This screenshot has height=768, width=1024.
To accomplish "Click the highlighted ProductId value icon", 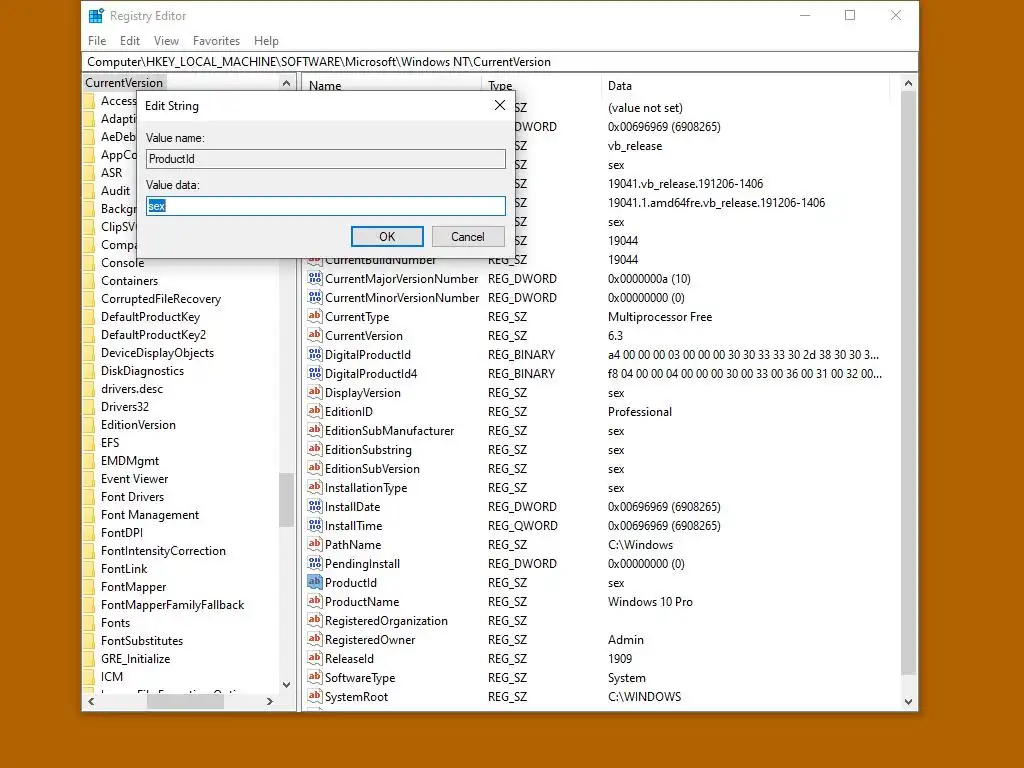I will [x=315, y=582].
